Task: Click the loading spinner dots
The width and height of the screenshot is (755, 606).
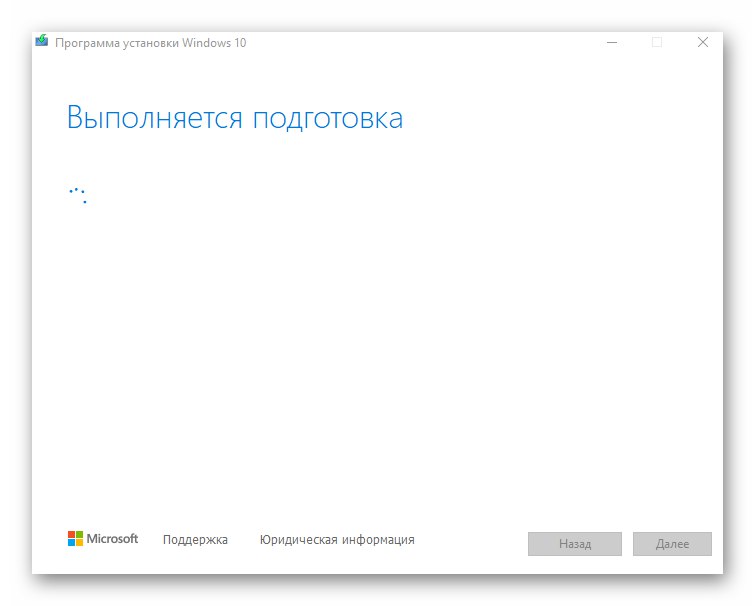Action: [x=78, y=195]
